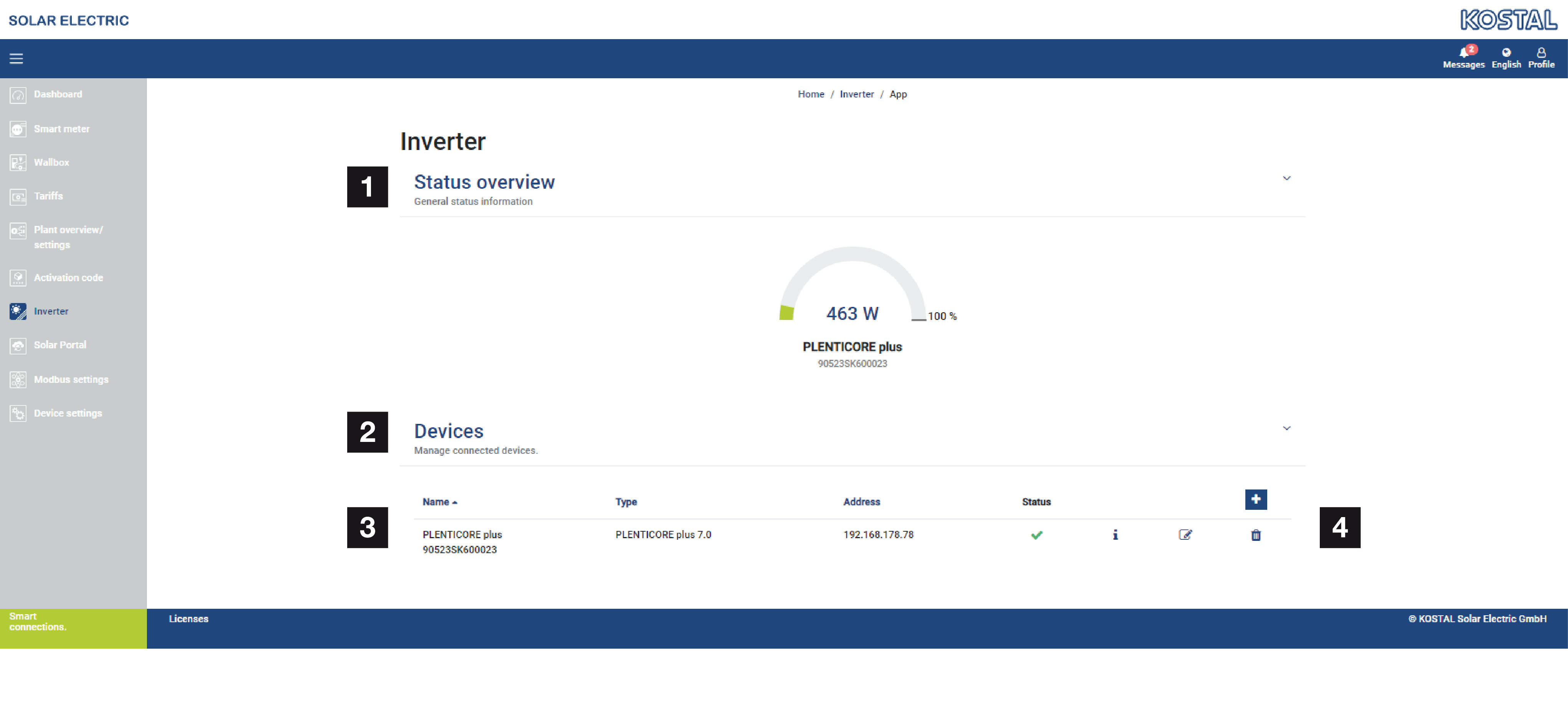Collapse the Status overview section chevron

coord(1287,178)
